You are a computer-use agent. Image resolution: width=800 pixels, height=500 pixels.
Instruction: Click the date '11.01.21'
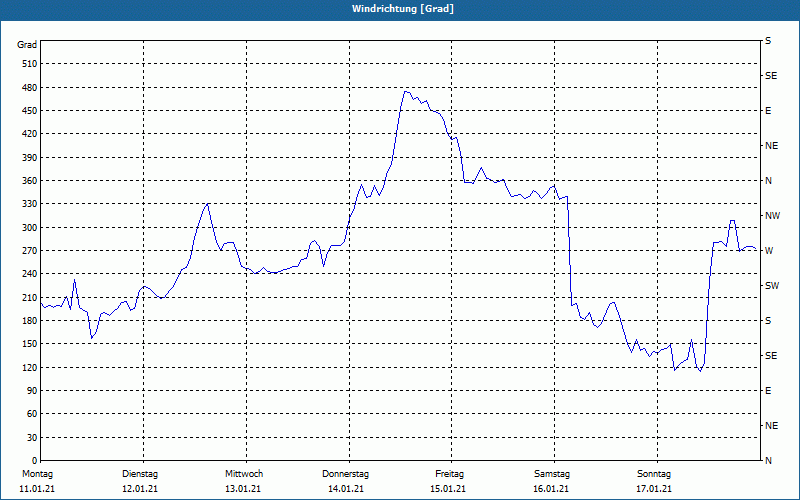[x=37, y=489]
